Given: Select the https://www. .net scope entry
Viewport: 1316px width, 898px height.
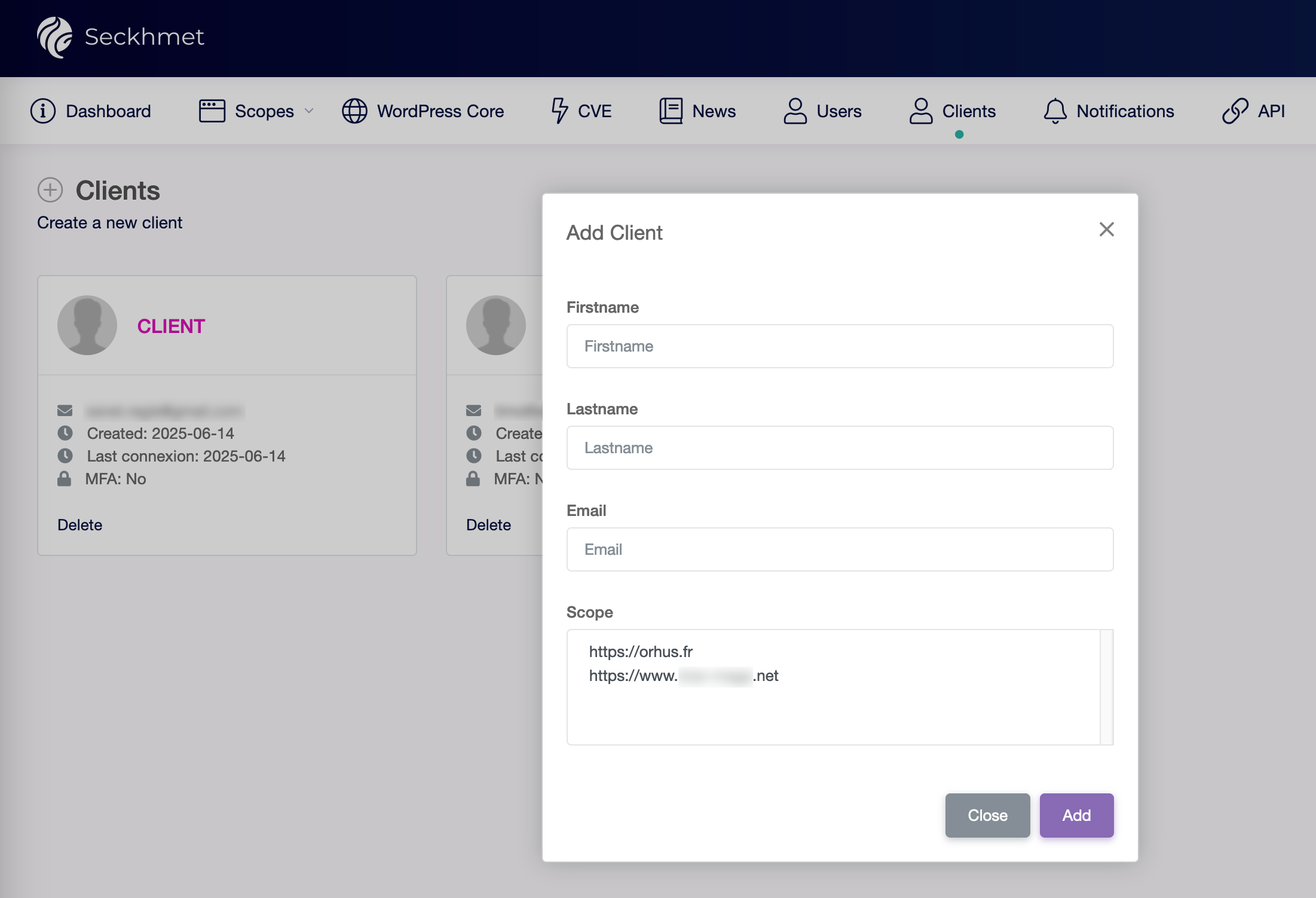Looking at the screenshot, I should click(683, 676).
